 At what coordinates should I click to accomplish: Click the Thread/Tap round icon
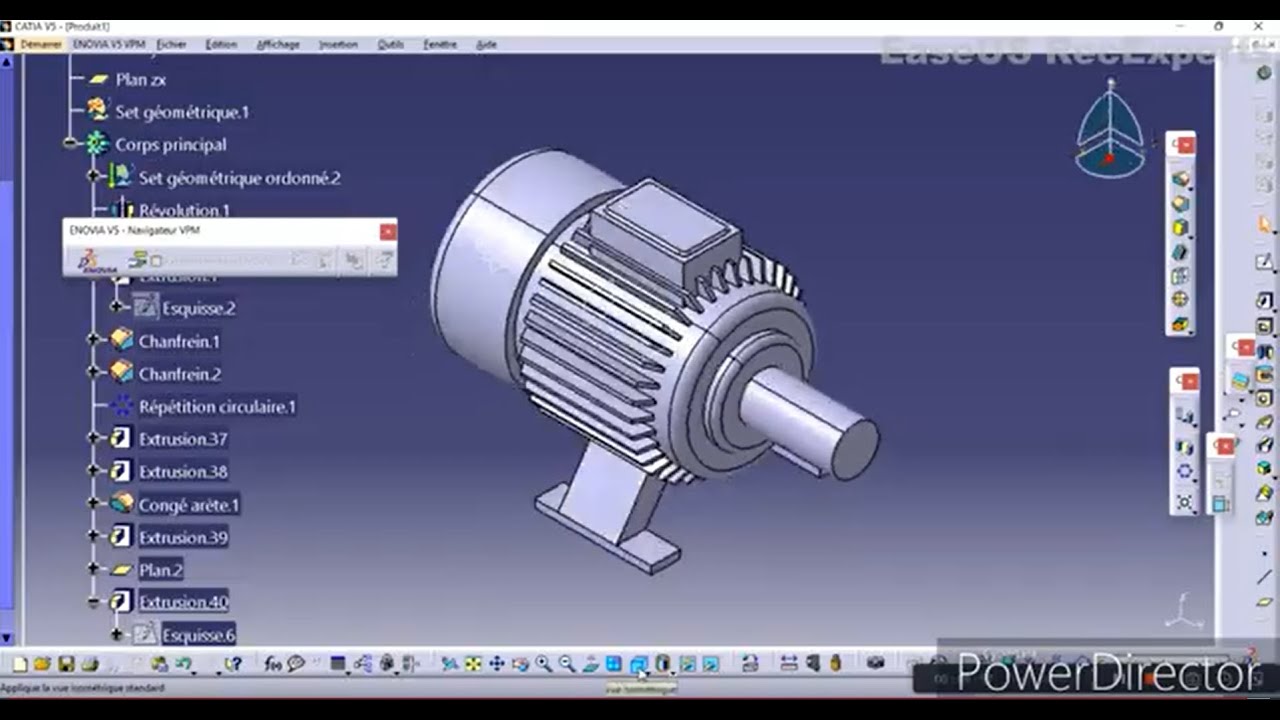[x=1181, y=300]
